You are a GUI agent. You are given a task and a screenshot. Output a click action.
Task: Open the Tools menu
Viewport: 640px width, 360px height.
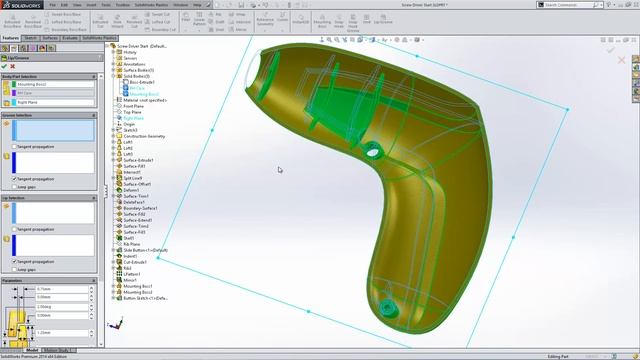tap(106, 5)
